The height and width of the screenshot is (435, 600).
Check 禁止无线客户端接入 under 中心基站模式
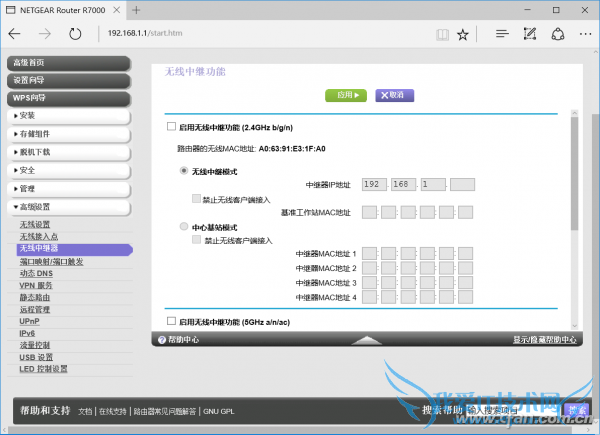click(196, 239)
